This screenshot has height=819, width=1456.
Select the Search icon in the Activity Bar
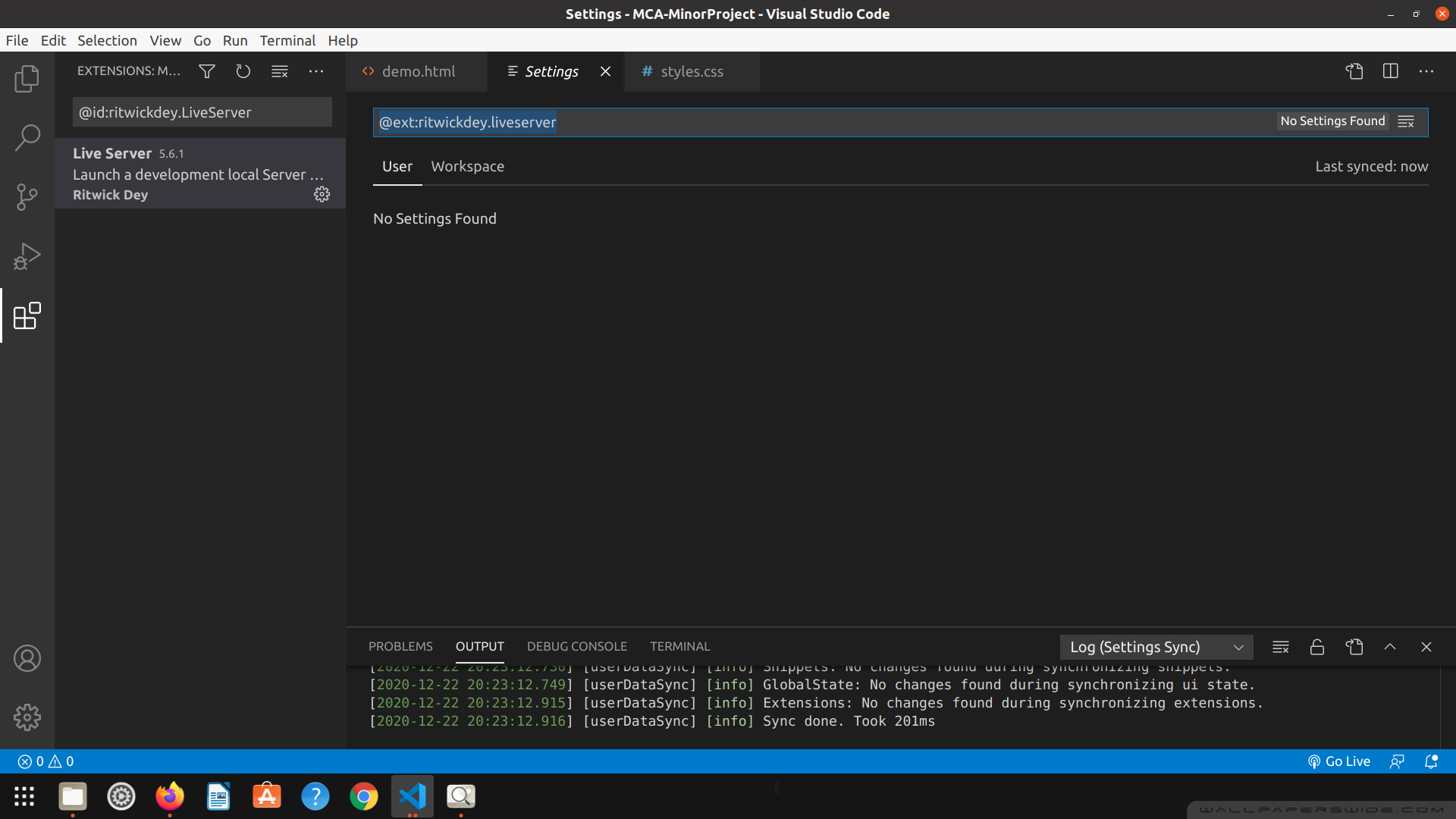pos(27,137)
